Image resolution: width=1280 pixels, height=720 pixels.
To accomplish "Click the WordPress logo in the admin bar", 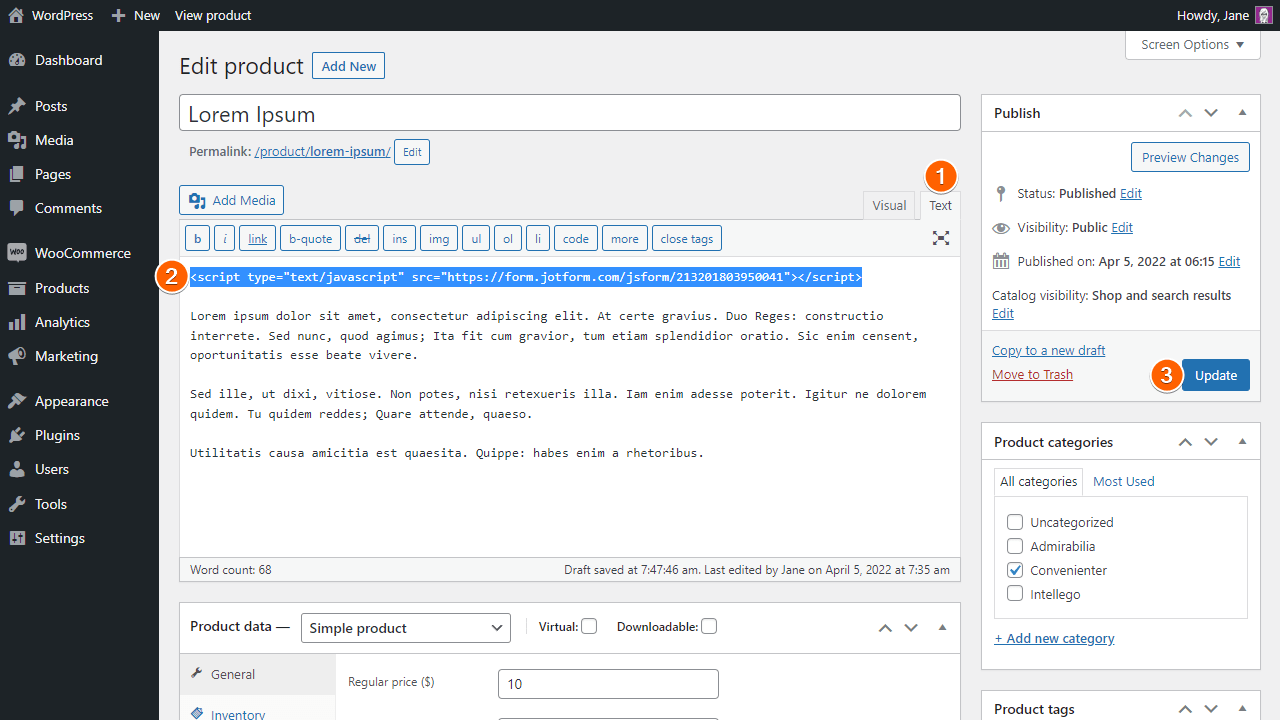I will pos(14,15).
